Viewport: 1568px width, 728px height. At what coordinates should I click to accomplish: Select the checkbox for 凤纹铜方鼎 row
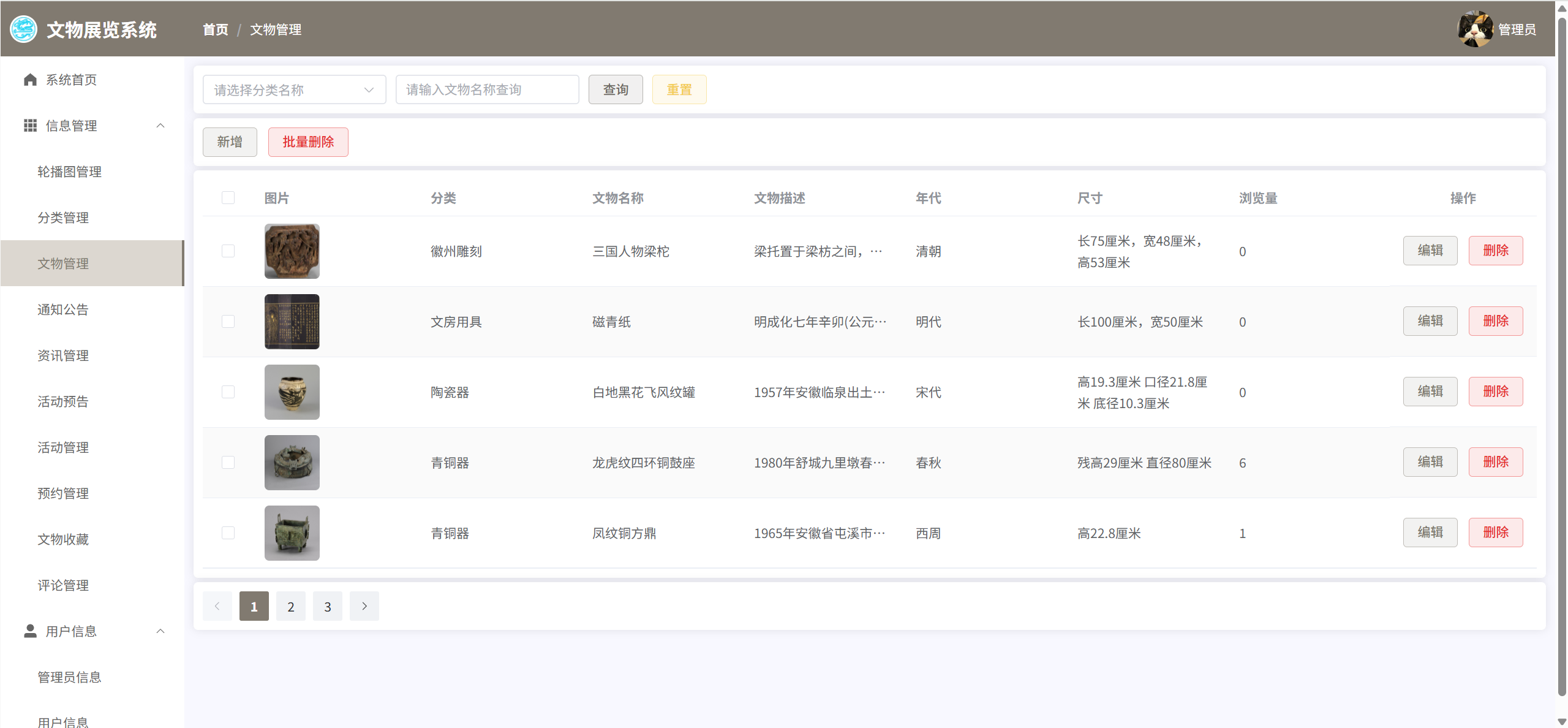228,533
